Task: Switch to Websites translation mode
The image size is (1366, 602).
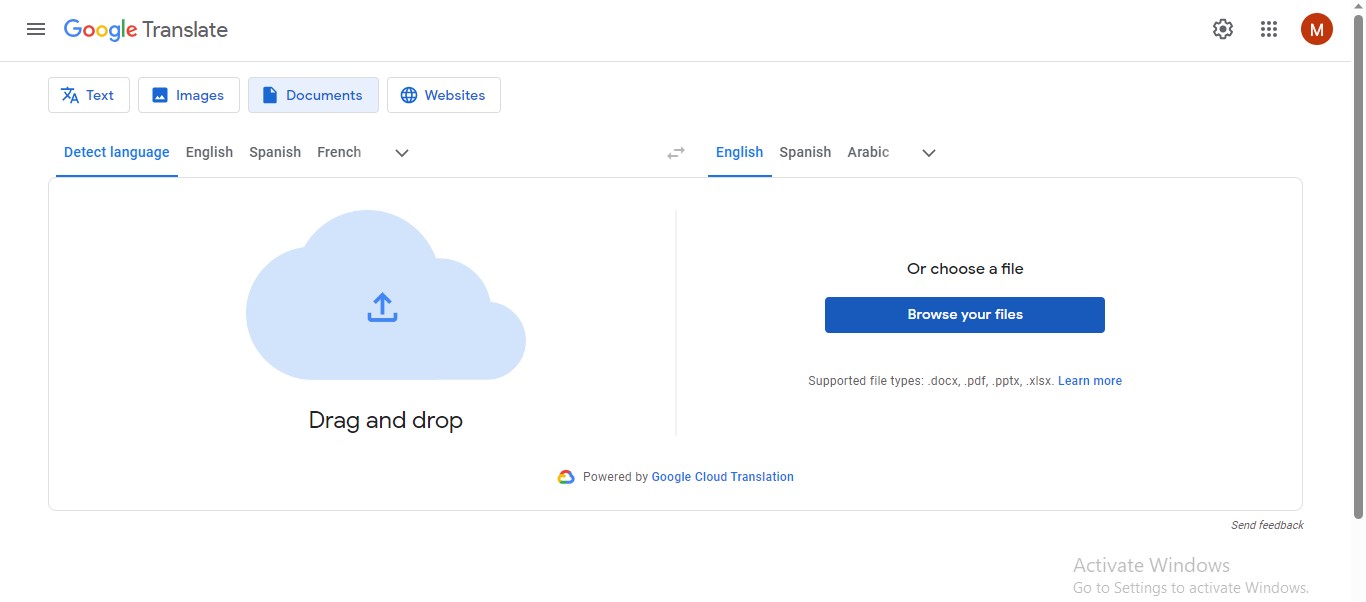Action: click(x=444, y=95)
